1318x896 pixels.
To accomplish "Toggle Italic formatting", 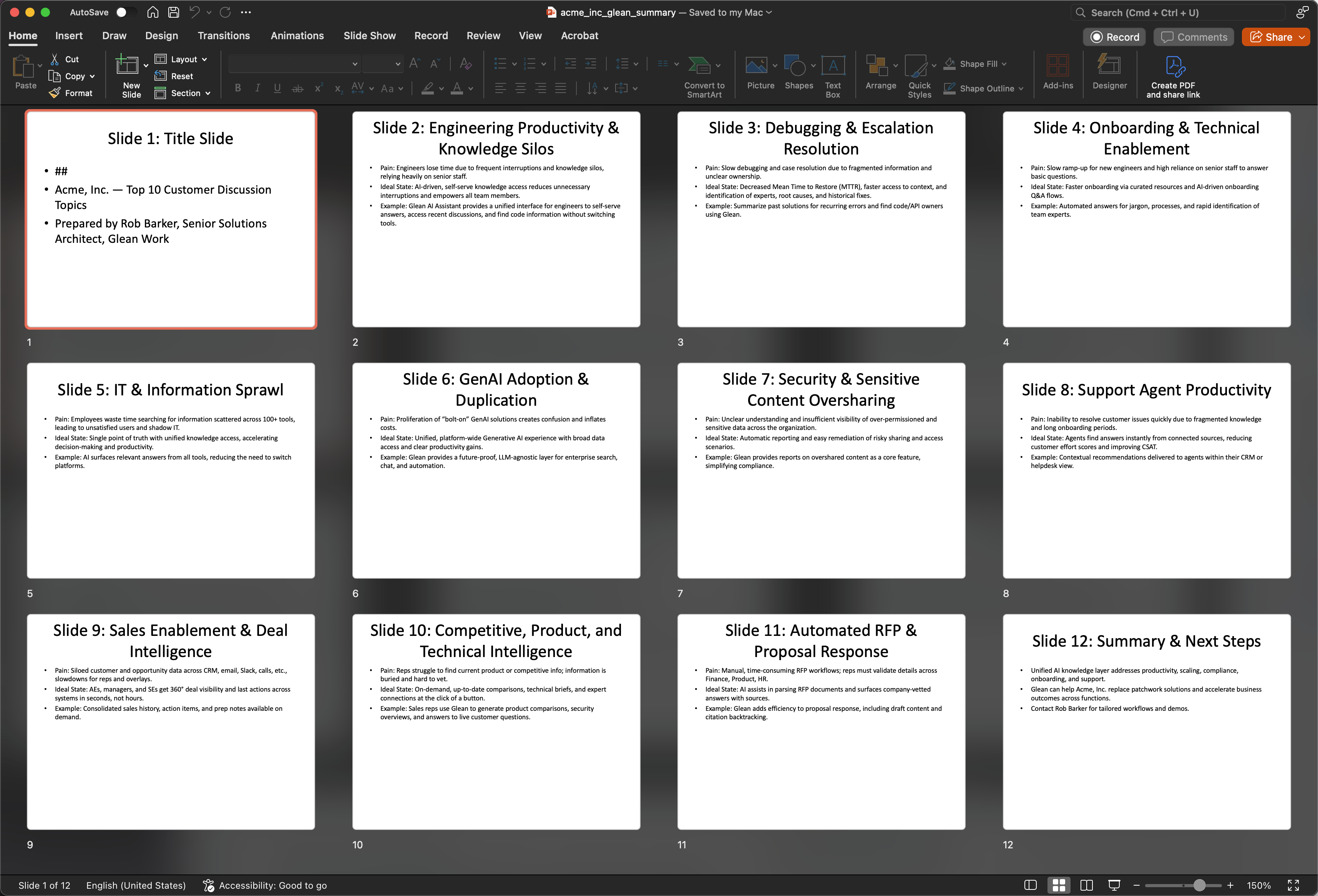I will coord(257,88).
